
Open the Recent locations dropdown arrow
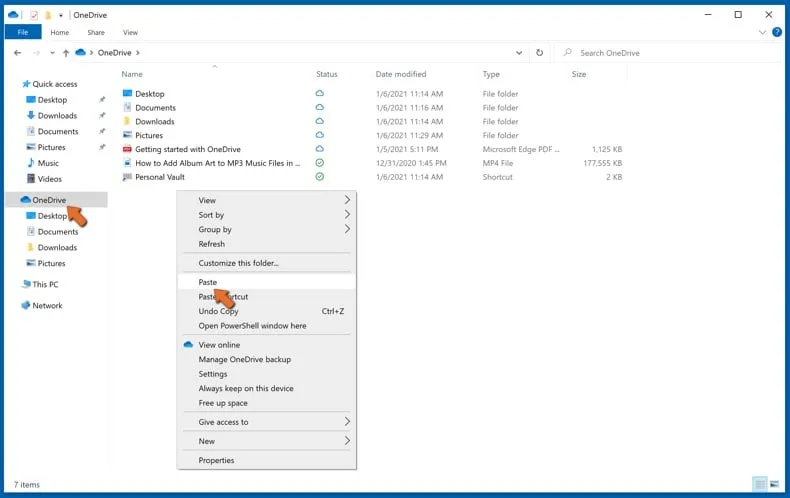(x=52, y=52)
